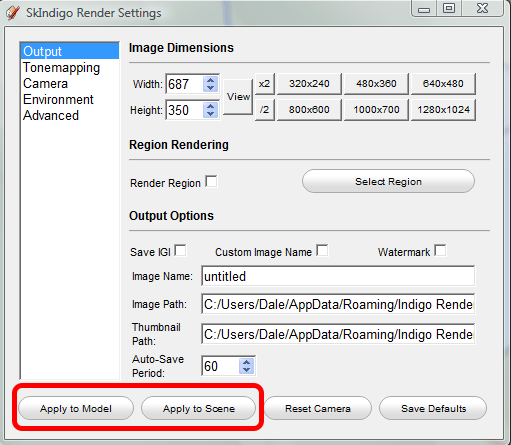Click Apply to Scene
This screenshot has width=511, height=445.
(x=199, y=408)
